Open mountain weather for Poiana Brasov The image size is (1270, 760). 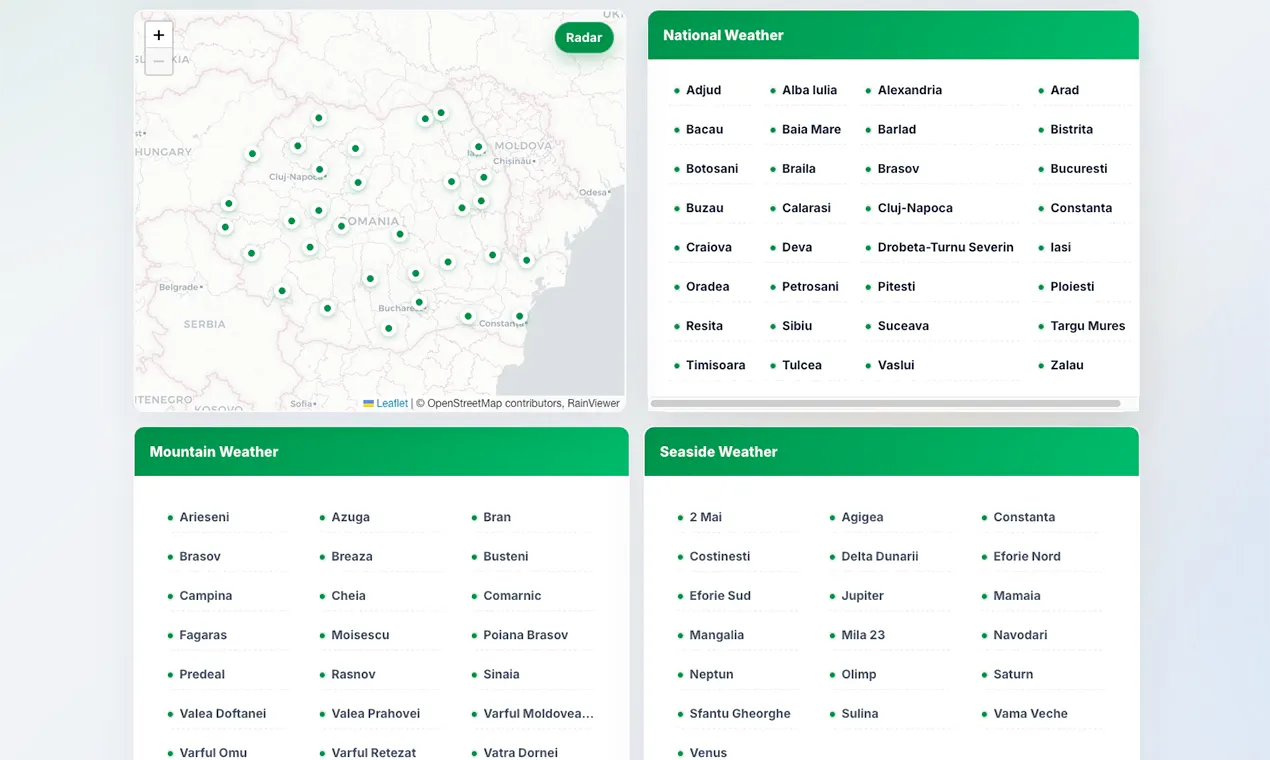coord(525,635)
